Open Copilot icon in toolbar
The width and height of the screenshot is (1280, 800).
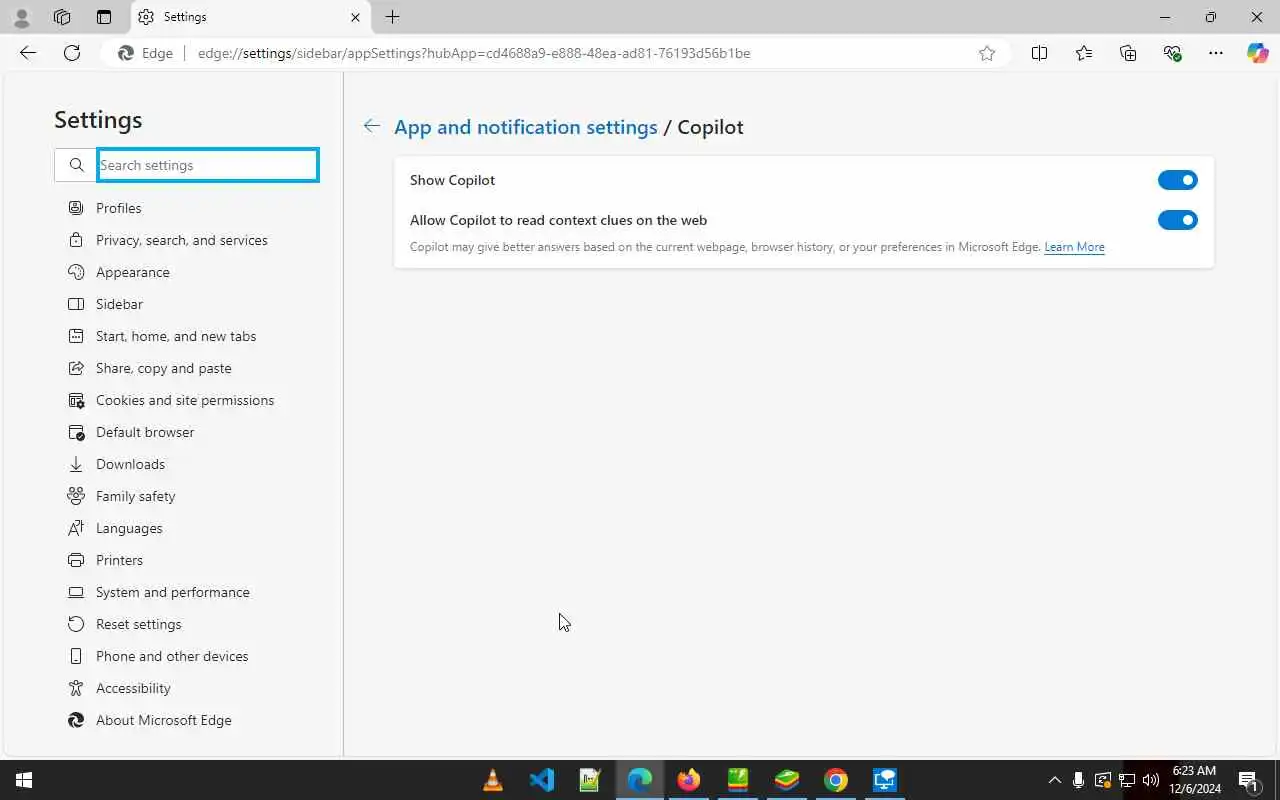click(x=1257, y=53)
